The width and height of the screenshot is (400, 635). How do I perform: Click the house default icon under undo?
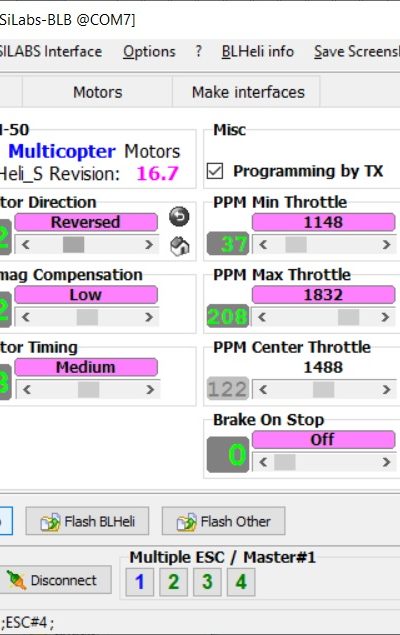[x=179, y=246]
